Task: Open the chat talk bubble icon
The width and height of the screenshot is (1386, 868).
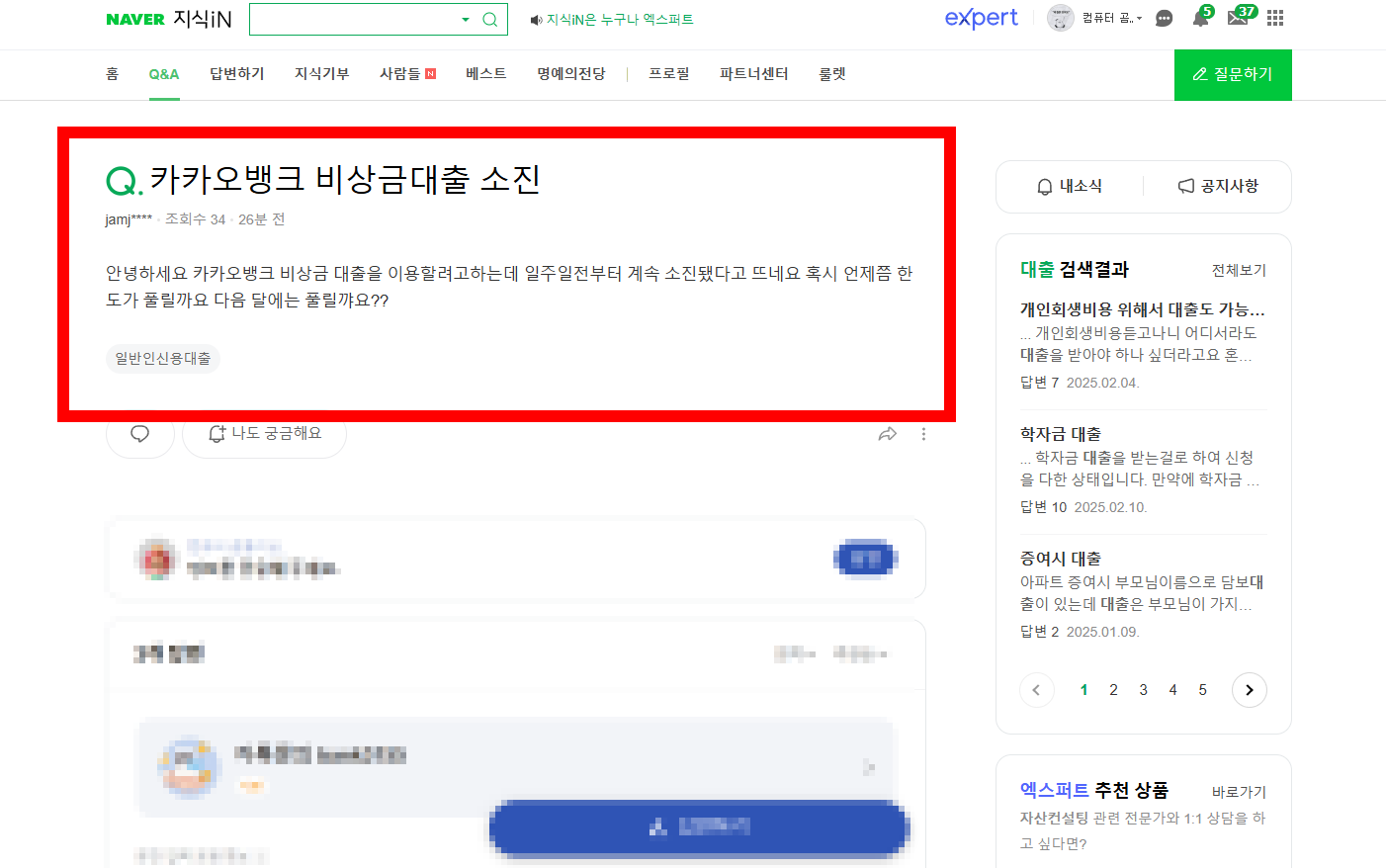Action: (x=1164, y=19)
